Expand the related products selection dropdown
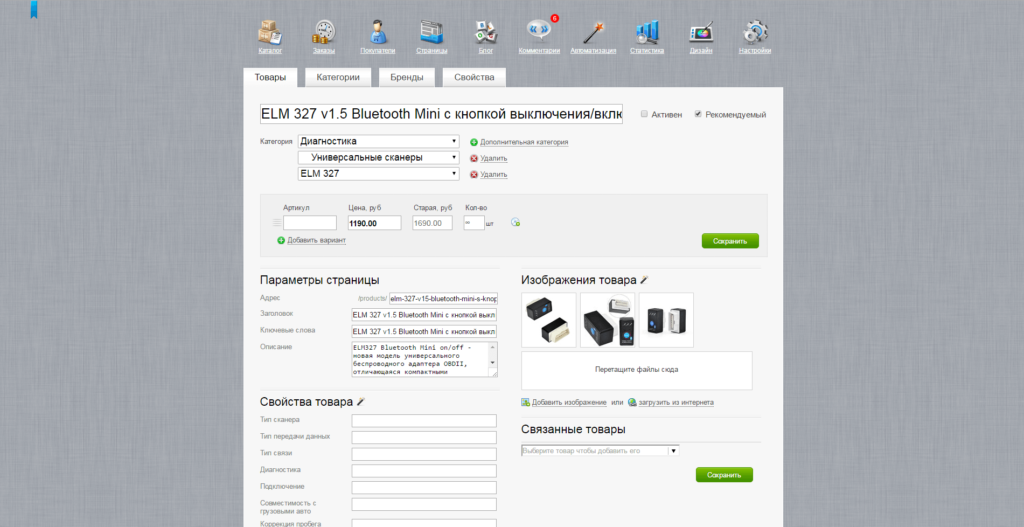This screenshot has width=1024, height=527. coord(673,451)
